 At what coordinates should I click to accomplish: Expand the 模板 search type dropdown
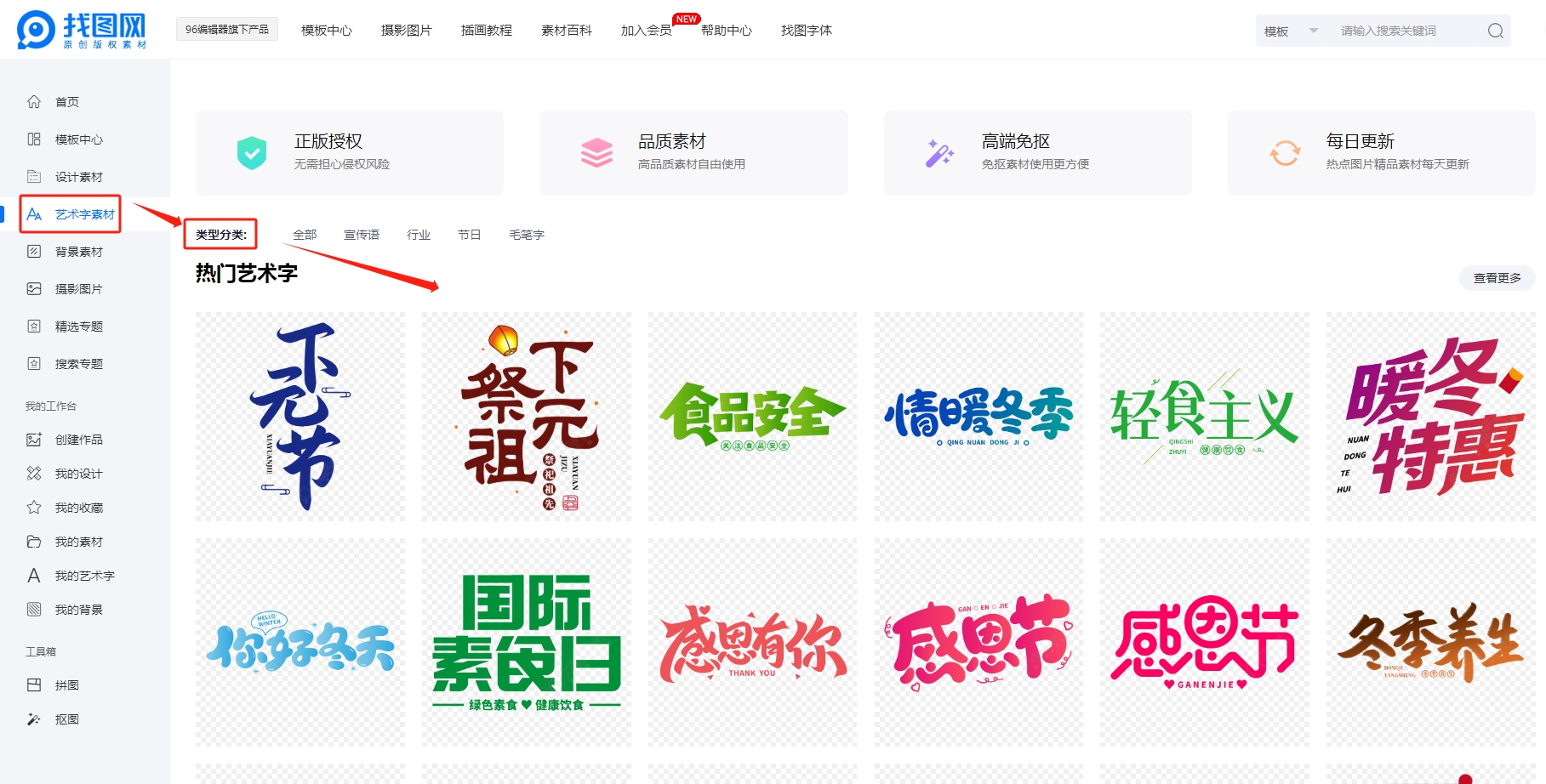point(1289,31)
